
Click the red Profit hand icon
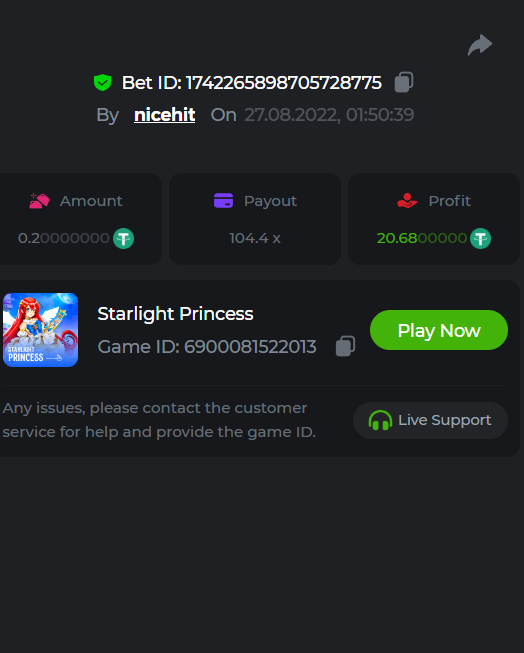[x=407, y=200]
